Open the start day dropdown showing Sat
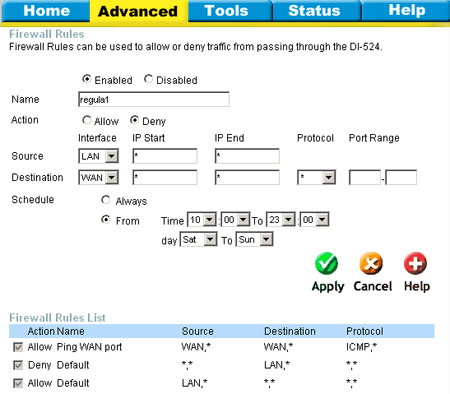Viewport: 450px width, 394px height. 199,239
